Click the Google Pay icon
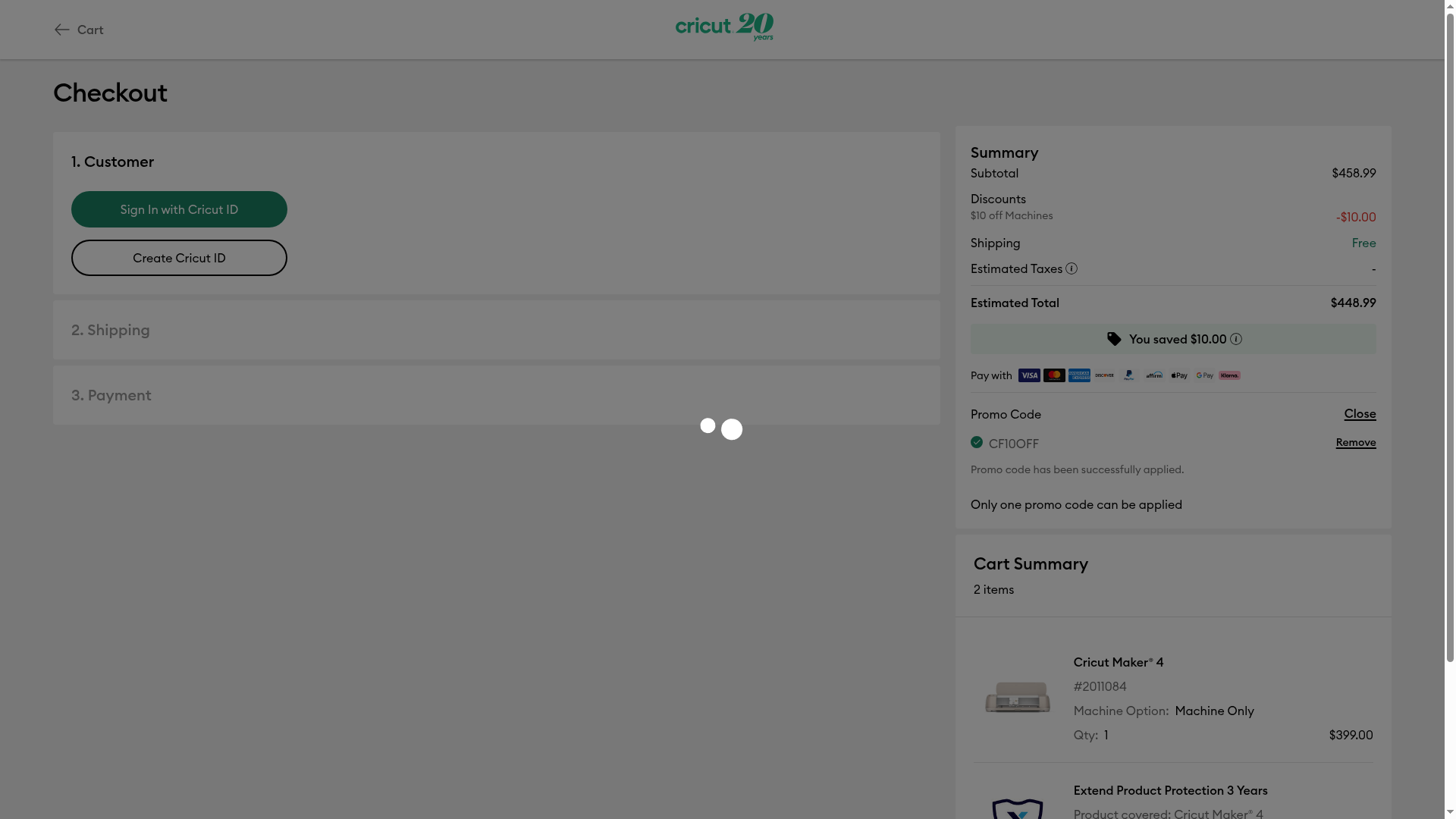Screen dimensions: 1456x819 1204,375
